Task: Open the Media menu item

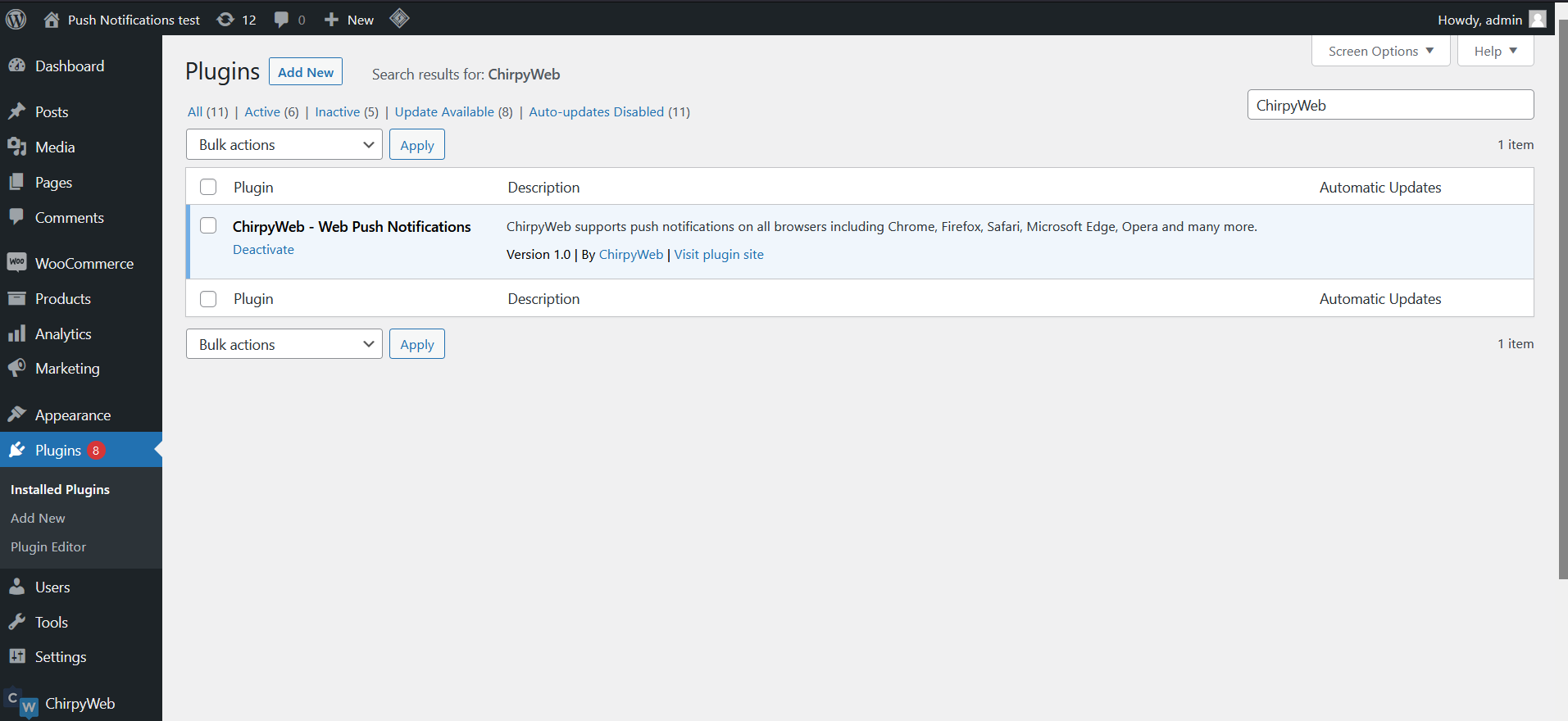Action: pyautogui.click(x=55, y=147)
